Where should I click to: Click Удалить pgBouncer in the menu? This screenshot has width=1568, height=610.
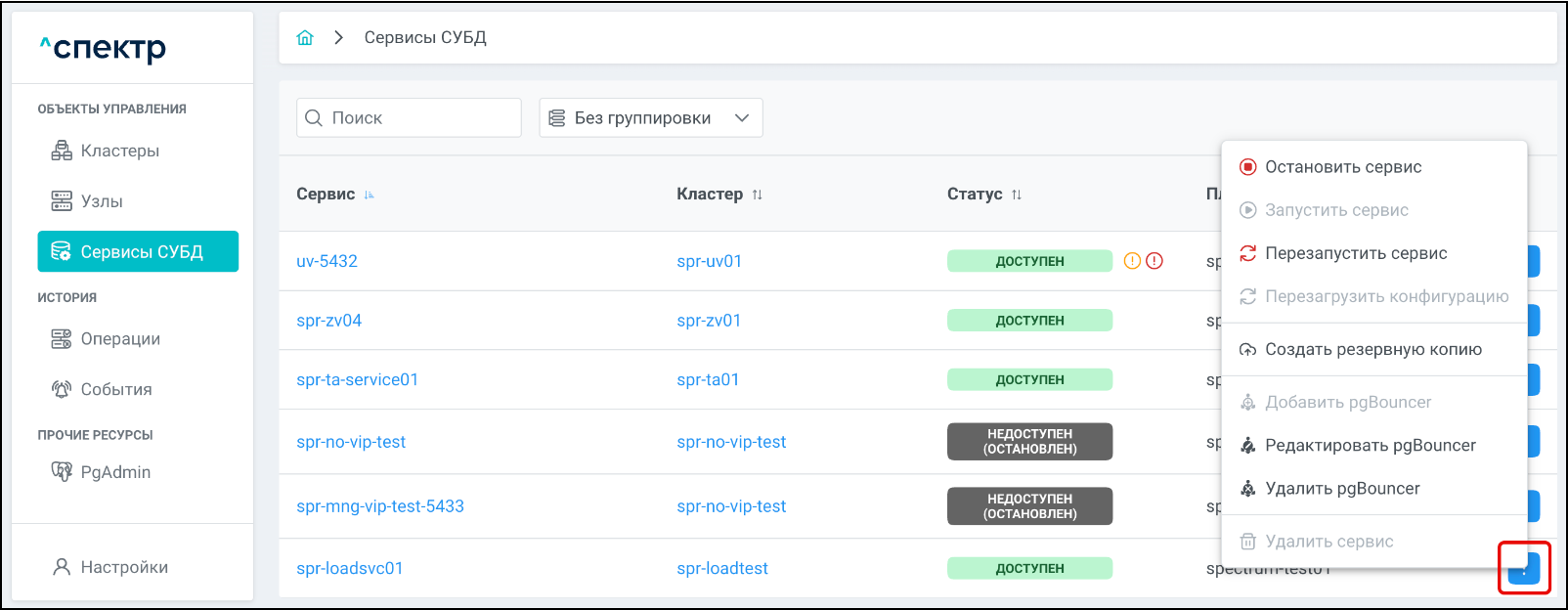[1341, 488]
